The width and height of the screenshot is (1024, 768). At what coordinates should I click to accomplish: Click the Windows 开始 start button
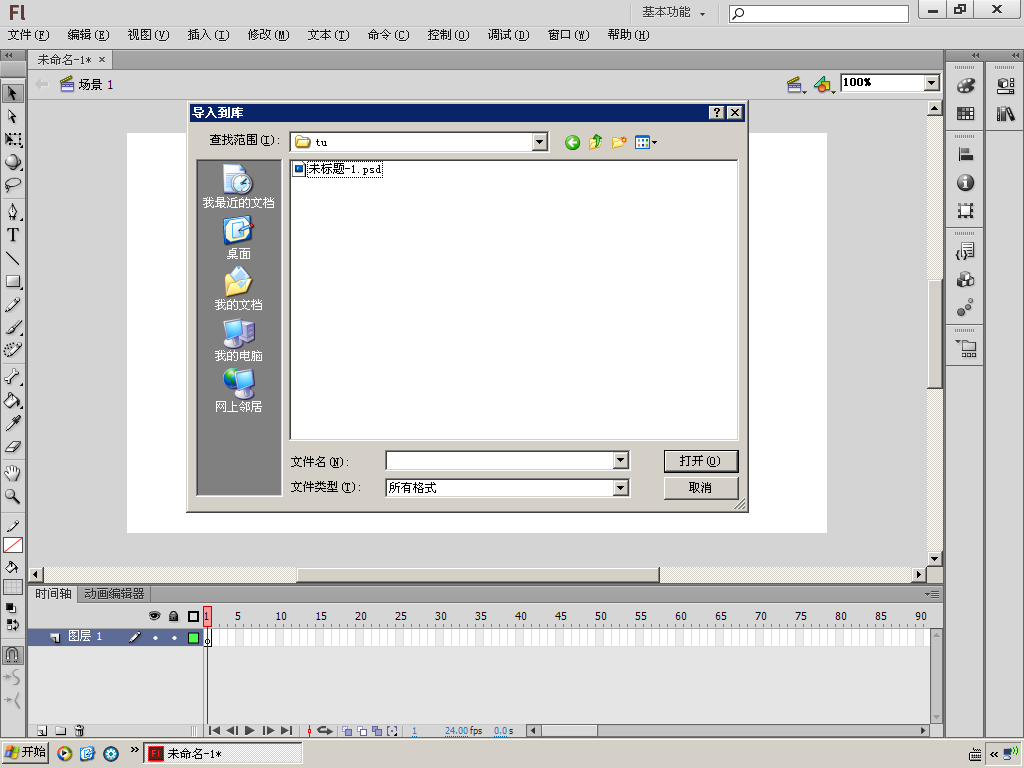tap(25, 752)
